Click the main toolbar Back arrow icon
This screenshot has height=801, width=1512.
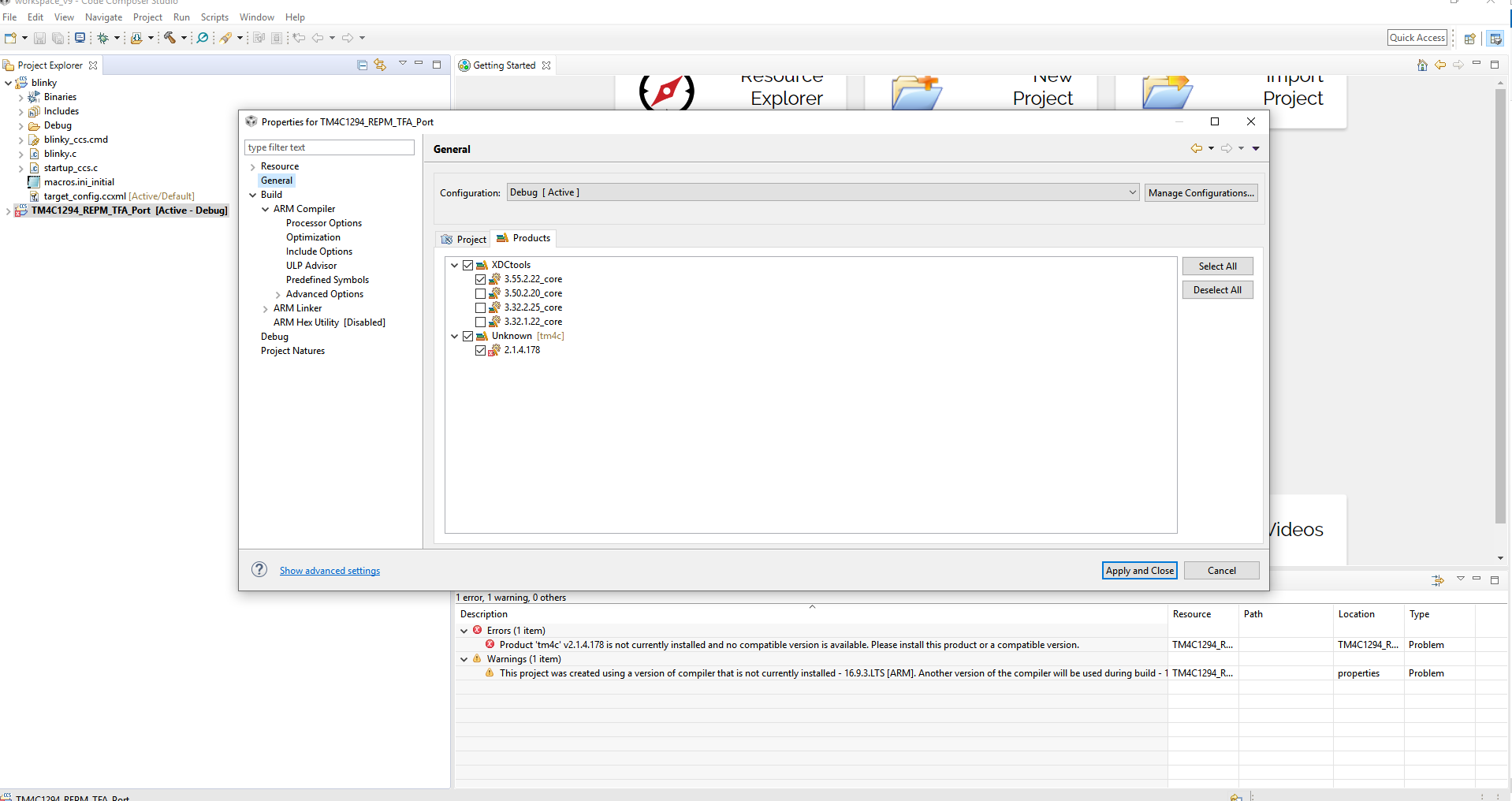click(318, 38)
